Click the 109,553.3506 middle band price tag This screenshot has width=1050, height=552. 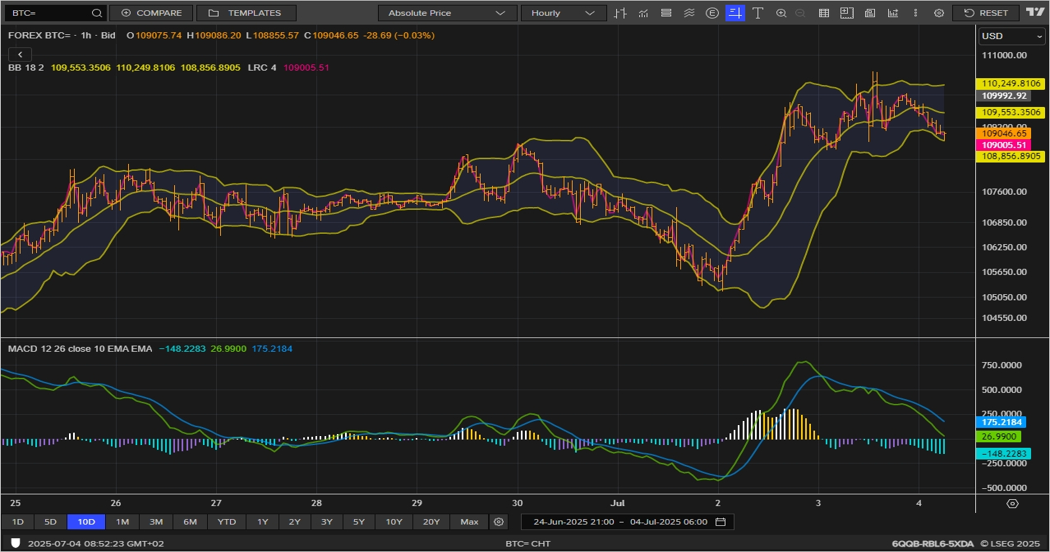pyautogui.click(x=1010, y=113)
